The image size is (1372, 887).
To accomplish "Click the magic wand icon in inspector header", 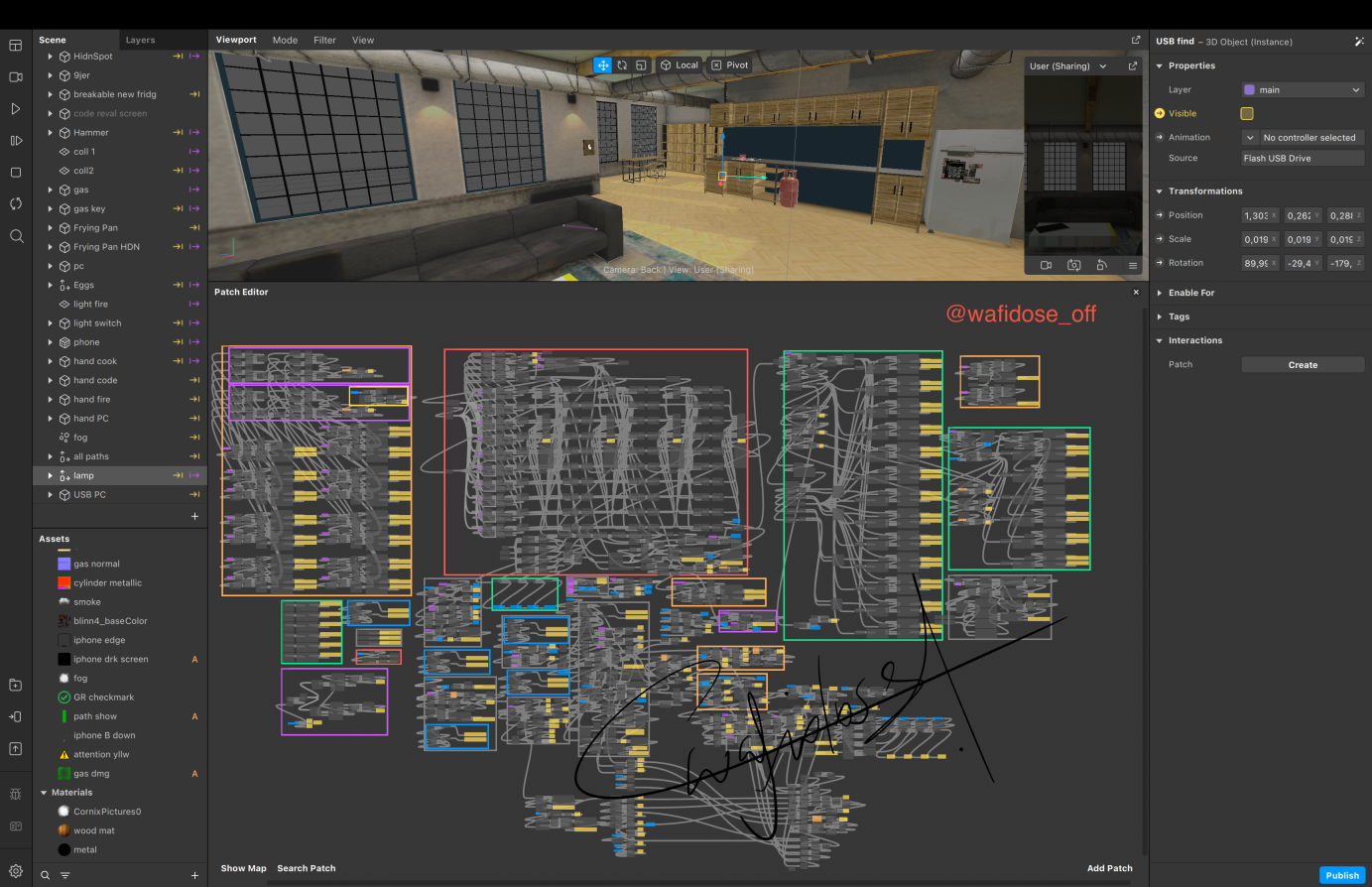I will pos(1358,42).
